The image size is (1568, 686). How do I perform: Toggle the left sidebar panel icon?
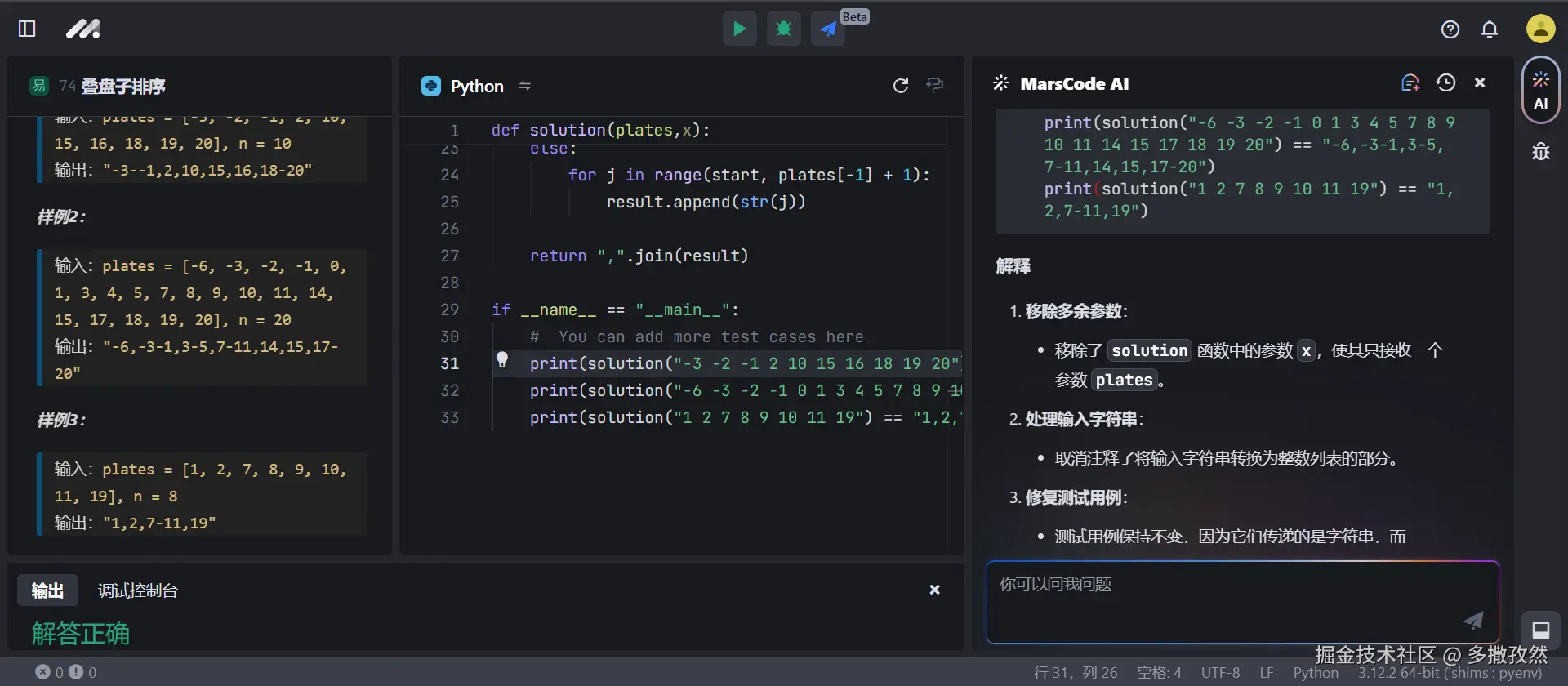(27, 29)
